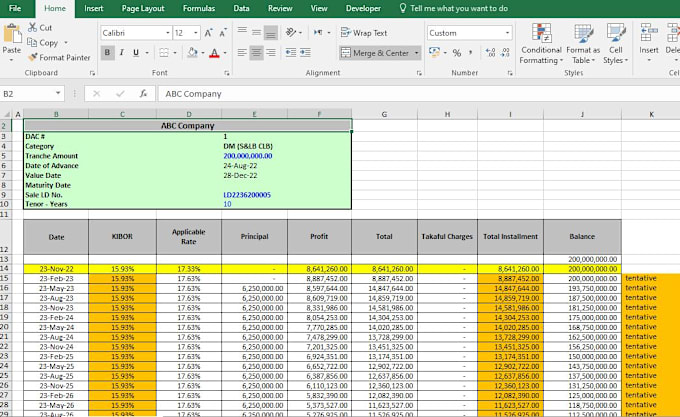This screenshot has width=680, height=417.
Task: Switch to the Review tab
Action: tap(280, 8)
